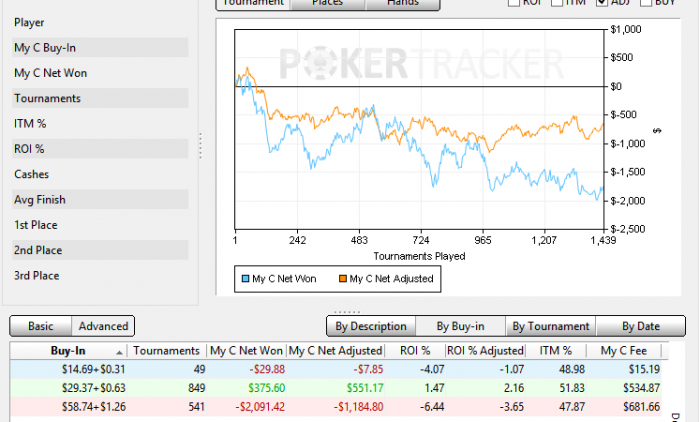Viewport: 700px width, 422px height.
Task: Select the 3rd Place stat row
Action: coord(100,276)
